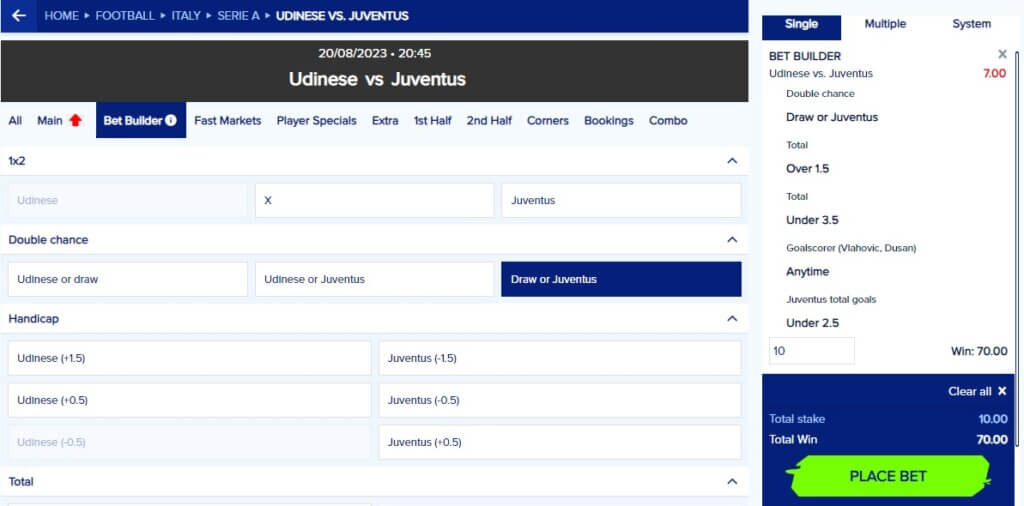Go to FOOTBALL breadcrumb
The image size is (1024, 506).
[125, 16]
